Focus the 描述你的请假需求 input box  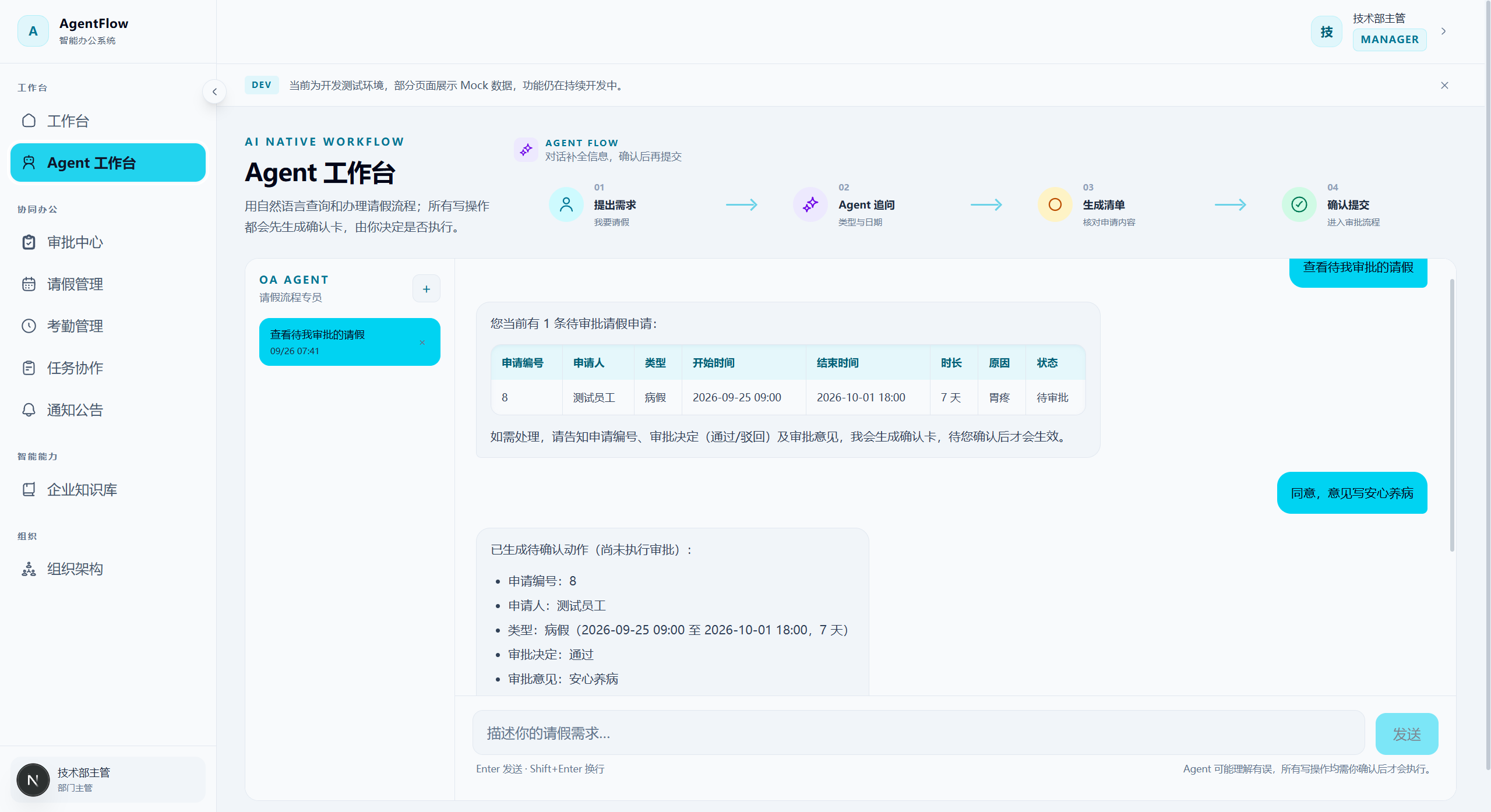[x=919, y=733]
